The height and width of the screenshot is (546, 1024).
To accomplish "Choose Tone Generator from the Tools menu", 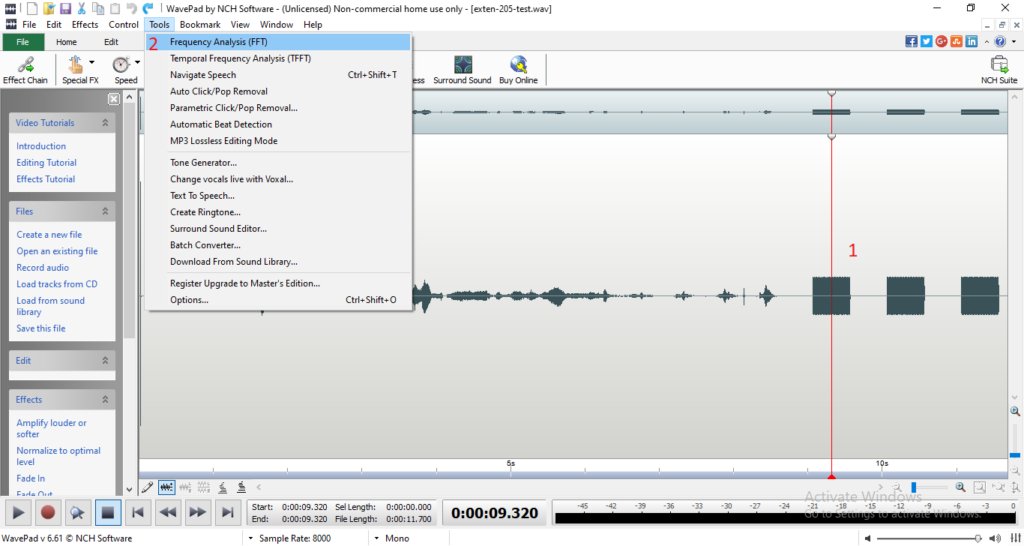I will [203, 163].
